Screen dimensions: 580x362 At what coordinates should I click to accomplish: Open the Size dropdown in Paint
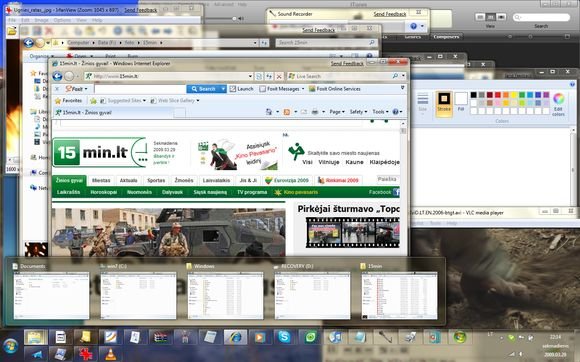click(422, 104)
